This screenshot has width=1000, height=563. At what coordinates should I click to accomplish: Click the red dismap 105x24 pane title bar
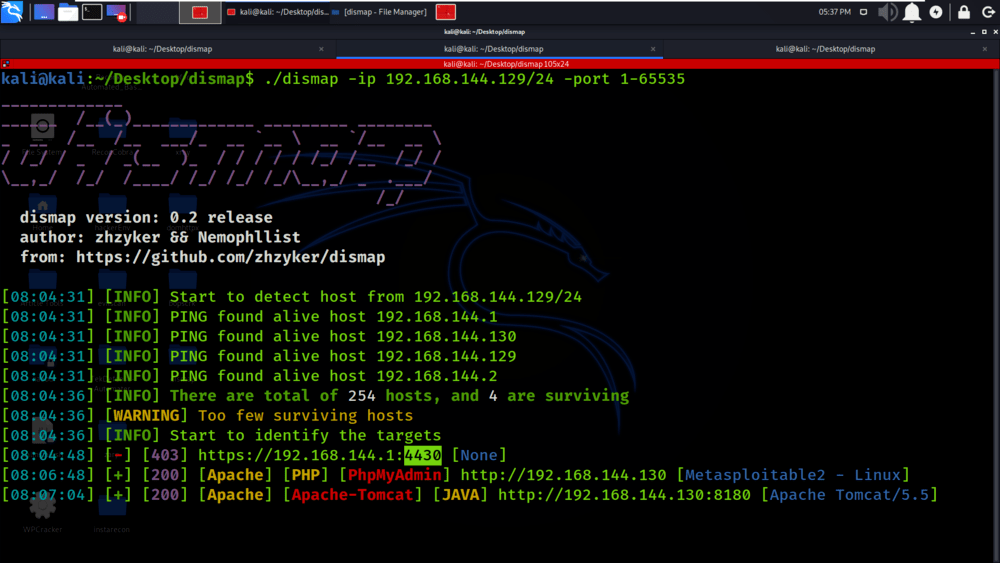pos(499,64)
